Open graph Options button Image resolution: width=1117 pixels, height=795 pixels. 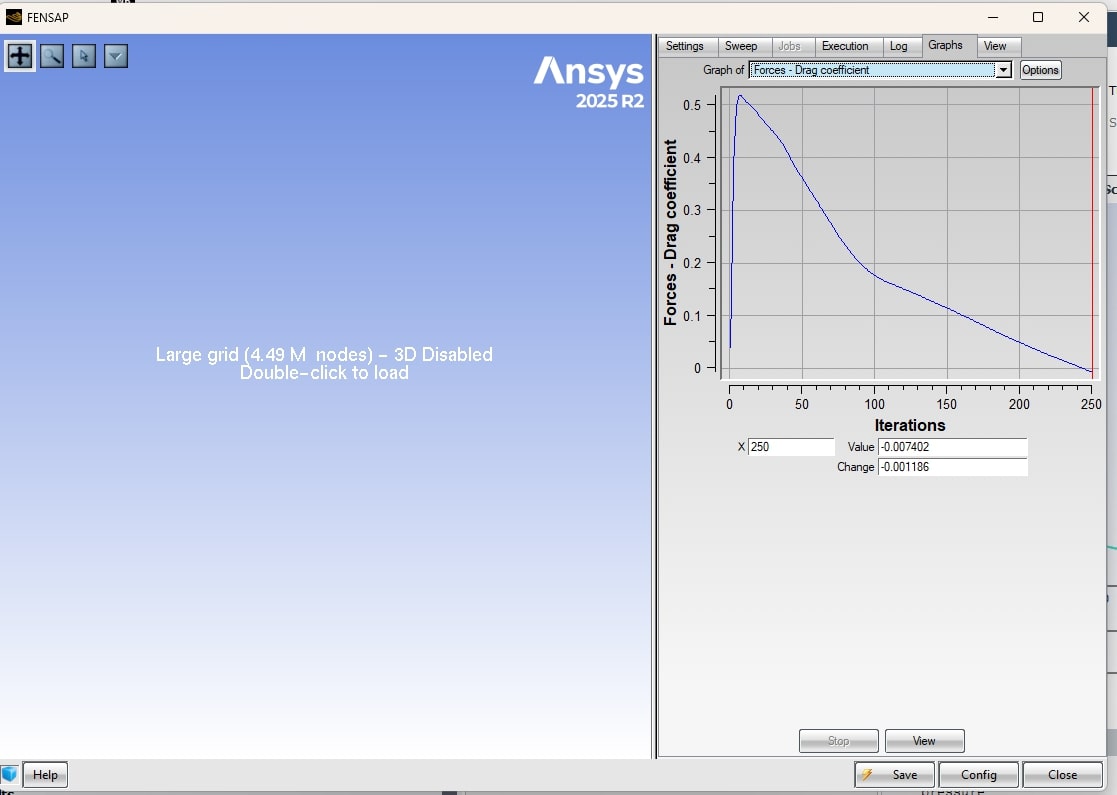(x=1040, y=70)
